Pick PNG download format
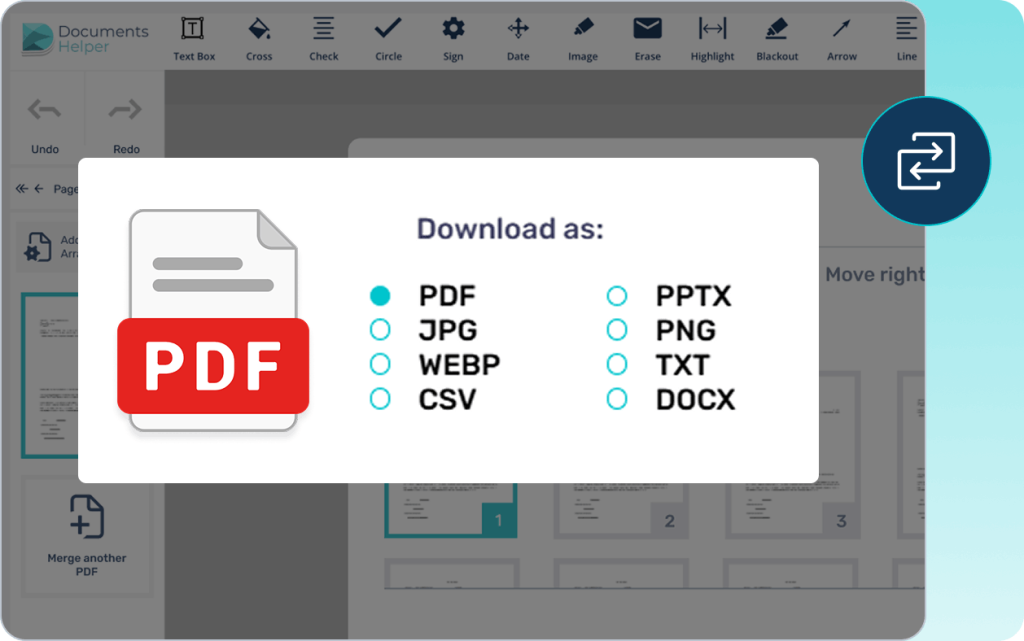Image resolution: width=1024 pixels, height=641 pixels. (617, 330)
